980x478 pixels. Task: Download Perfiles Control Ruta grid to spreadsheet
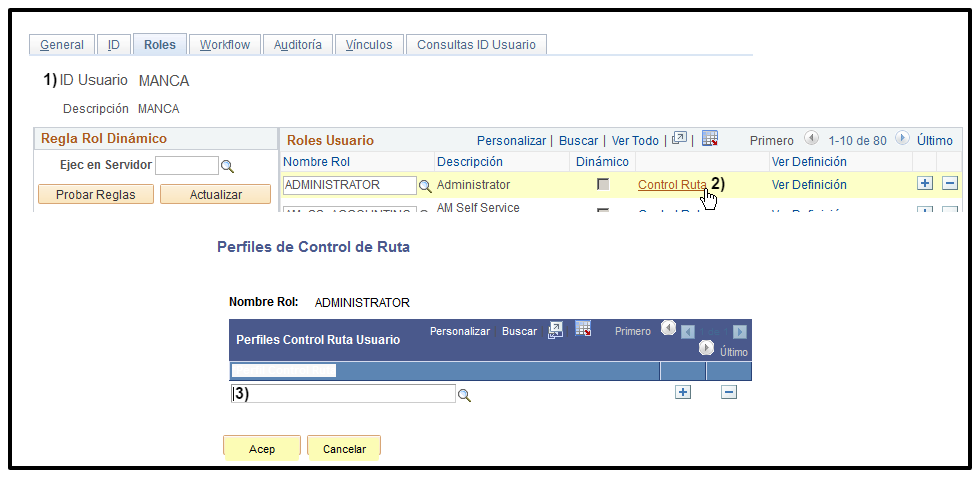pos(583,329)
